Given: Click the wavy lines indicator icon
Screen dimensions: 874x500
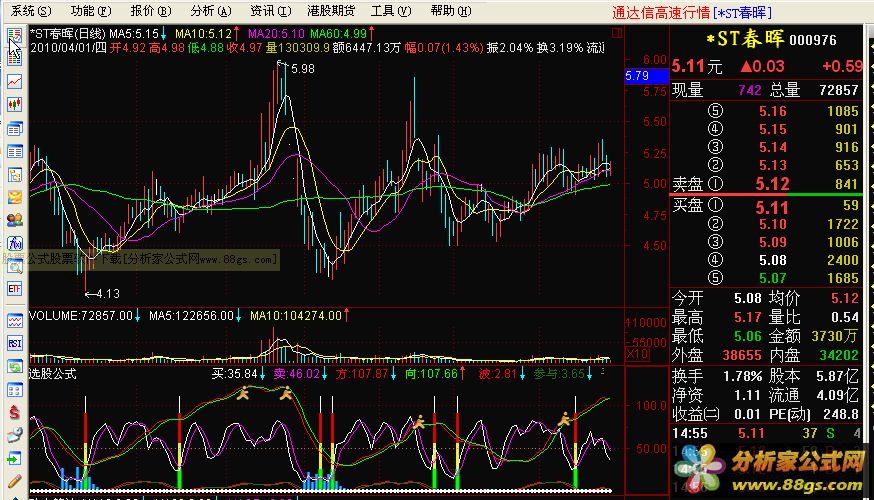Looking at the screenshot, I should point(14,321).
